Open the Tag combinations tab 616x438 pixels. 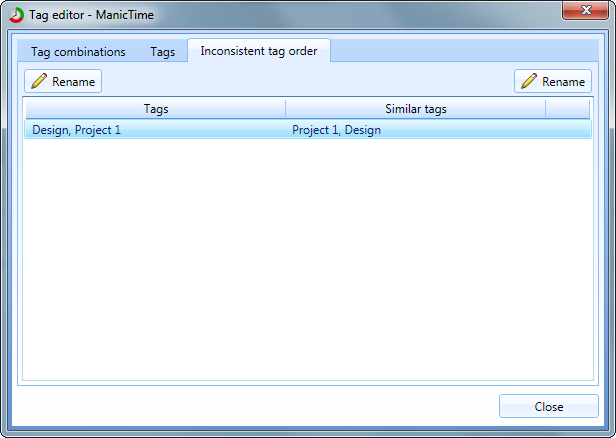click(x=78, y=51)
